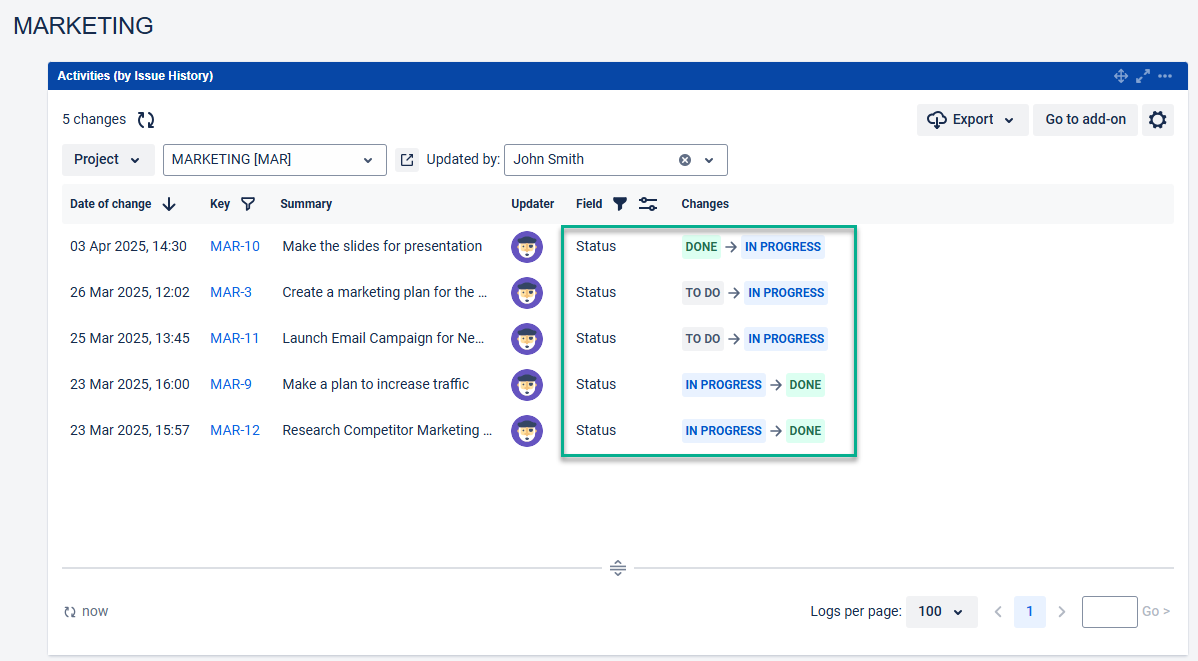
Task: Open issue MAR-12 link
Action: click(235, 431)
